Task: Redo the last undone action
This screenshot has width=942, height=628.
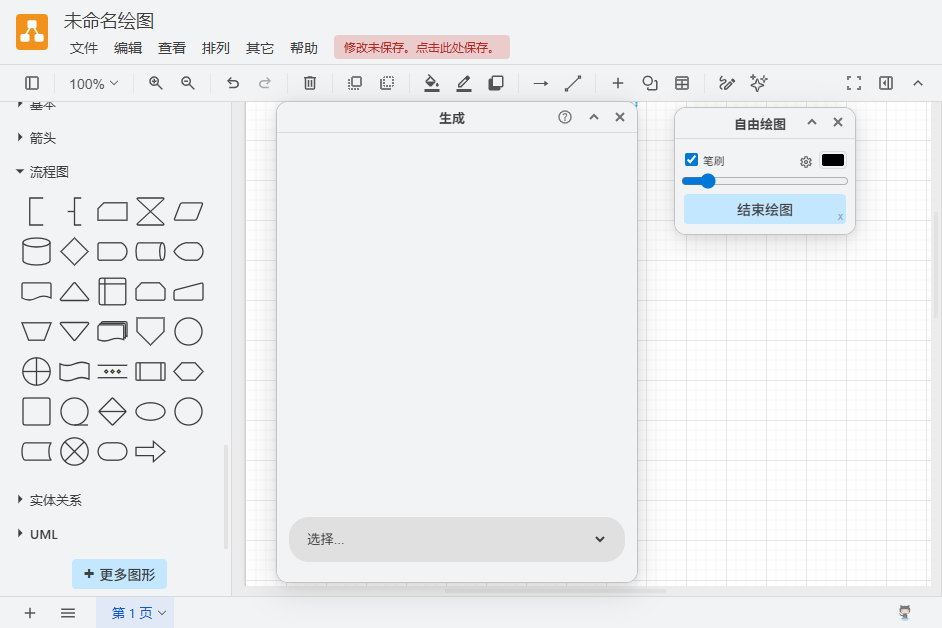Action: point(265,83)
